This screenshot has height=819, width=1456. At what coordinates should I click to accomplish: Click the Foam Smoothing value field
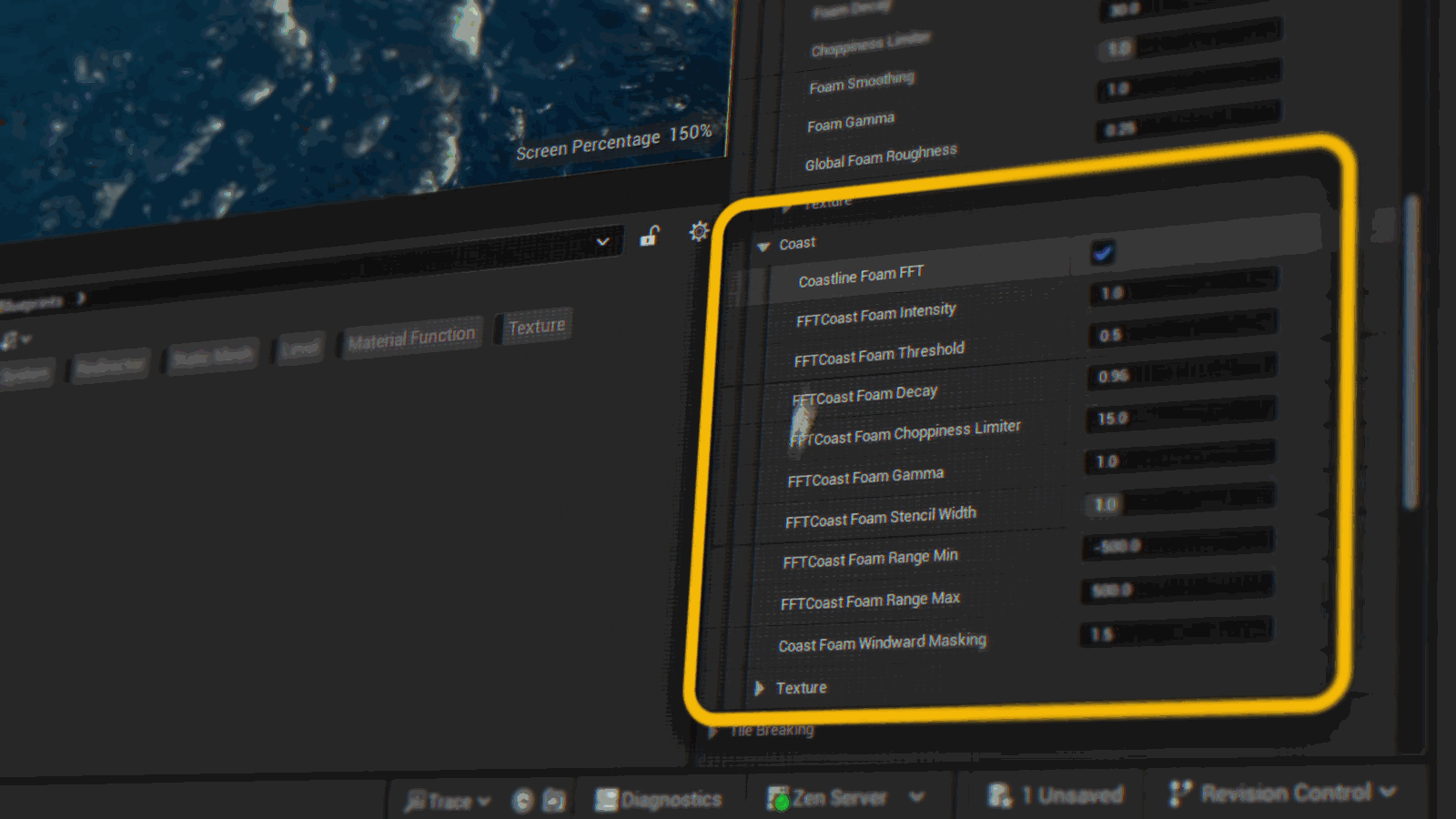pyautogui.click(x=1191, y=39)
